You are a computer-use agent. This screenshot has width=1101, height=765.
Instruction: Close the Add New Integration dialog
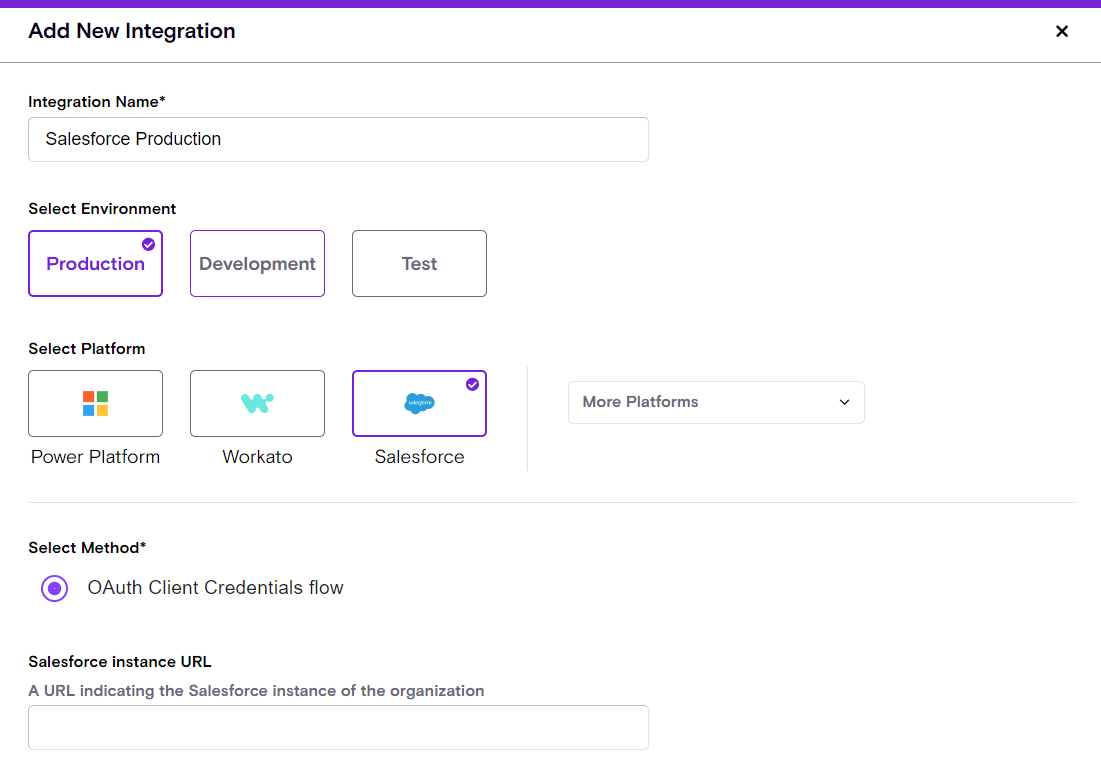pyautogui.click(x=1062, y=31)
